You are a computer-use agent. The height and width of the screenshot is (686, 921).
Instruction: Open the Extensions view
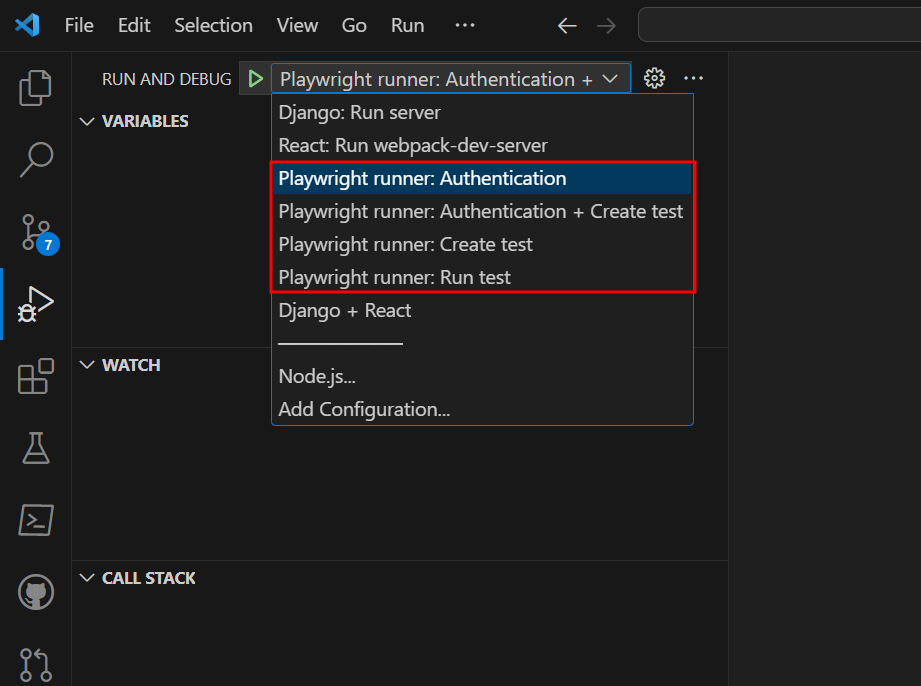point(36,376)
